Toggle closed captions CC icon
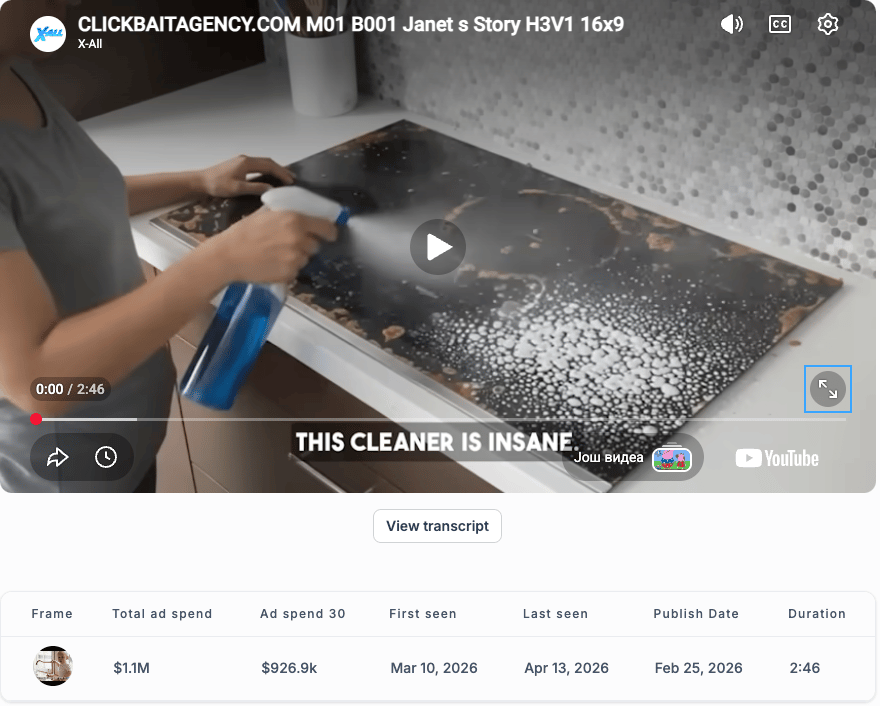 (780, 24)
